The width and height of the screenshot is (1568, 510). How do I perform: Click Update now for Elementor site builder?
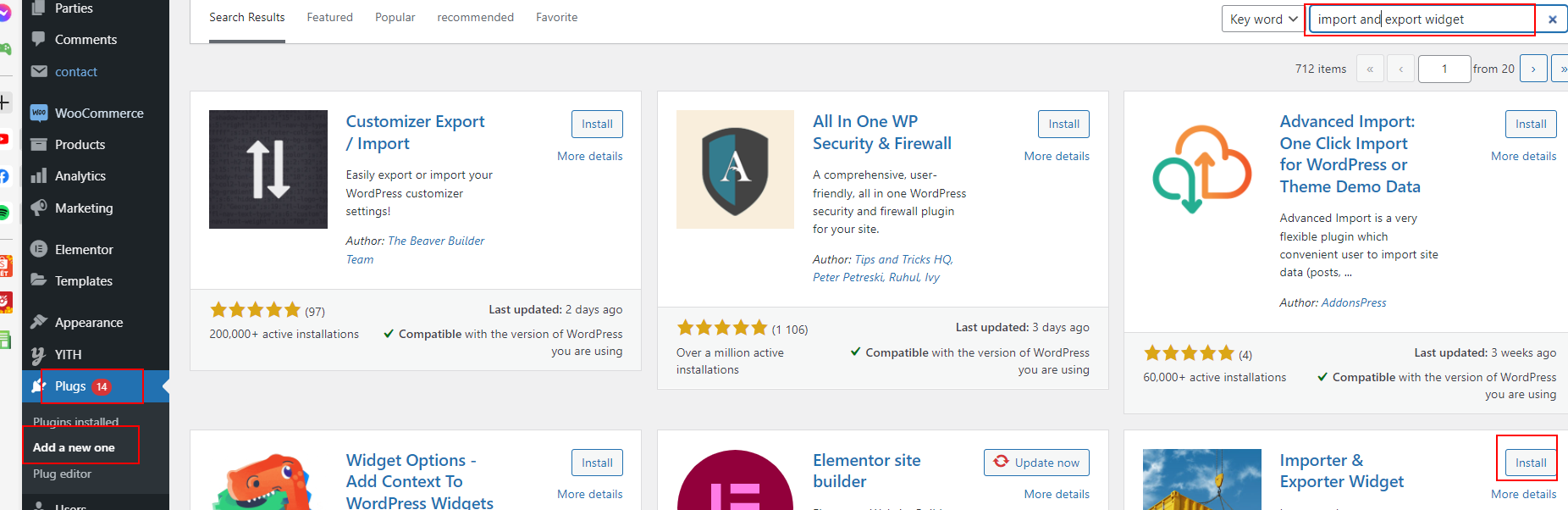click(1036, 463)
